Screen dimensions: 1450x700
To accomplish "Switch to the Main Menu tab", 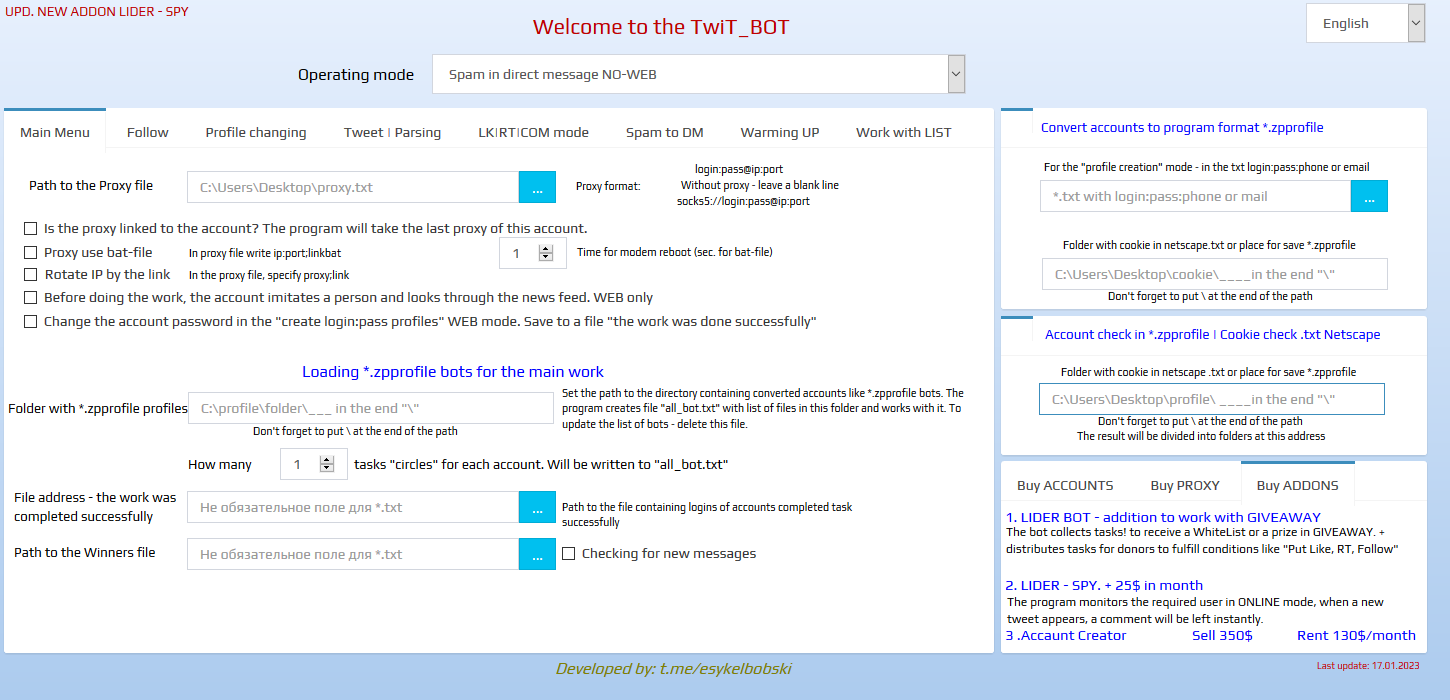I will 55,132.
